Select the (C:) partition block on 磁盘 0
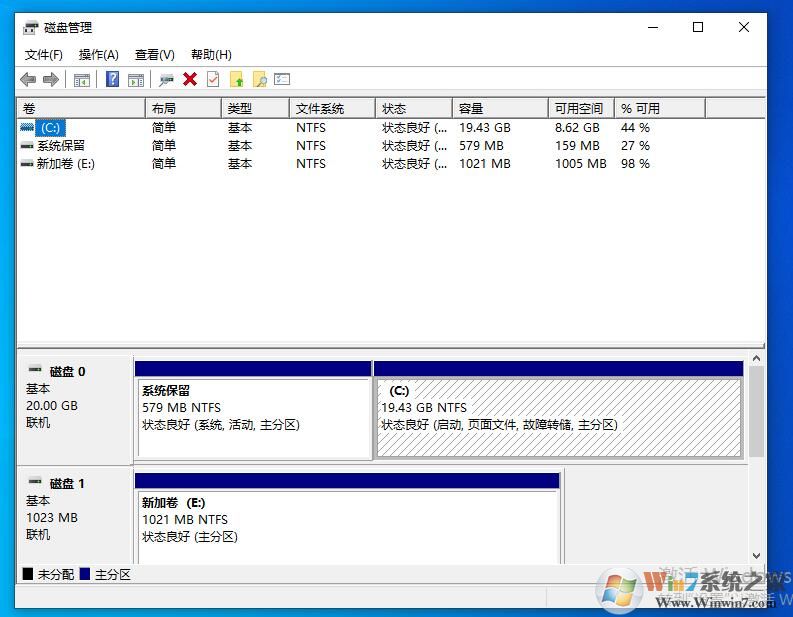The height and width of the screenshot is (617, 793). click(558, 418)
